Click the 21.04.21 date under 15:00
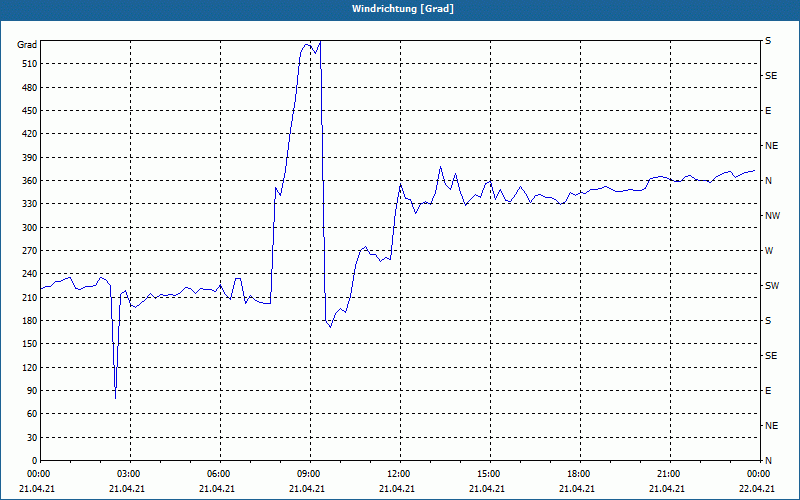Image resolution: width=800 pixels, height=500 pixels. tap(487, 488)
